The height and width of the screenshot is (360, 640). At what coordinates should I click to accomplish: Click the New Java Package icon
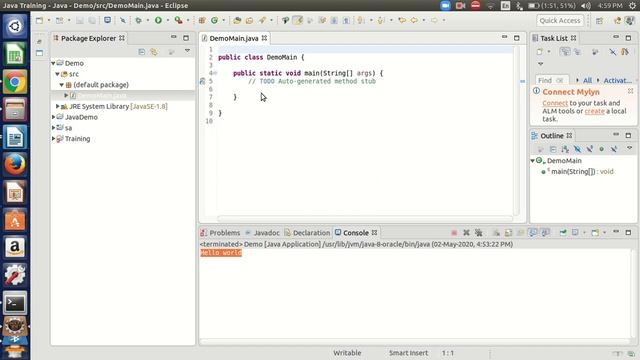coord(202,20)
